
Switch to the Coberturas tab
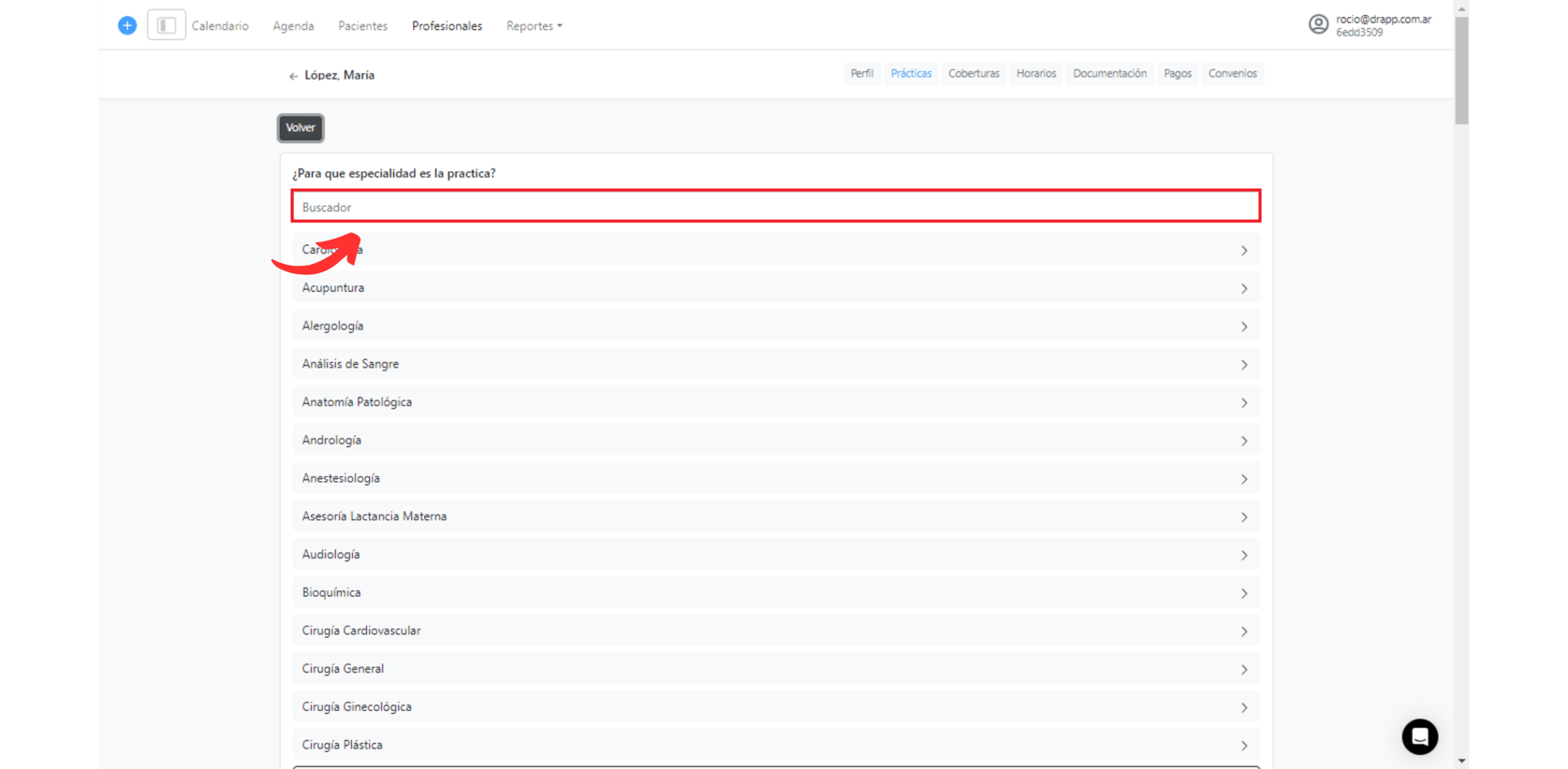pos(974,74)
